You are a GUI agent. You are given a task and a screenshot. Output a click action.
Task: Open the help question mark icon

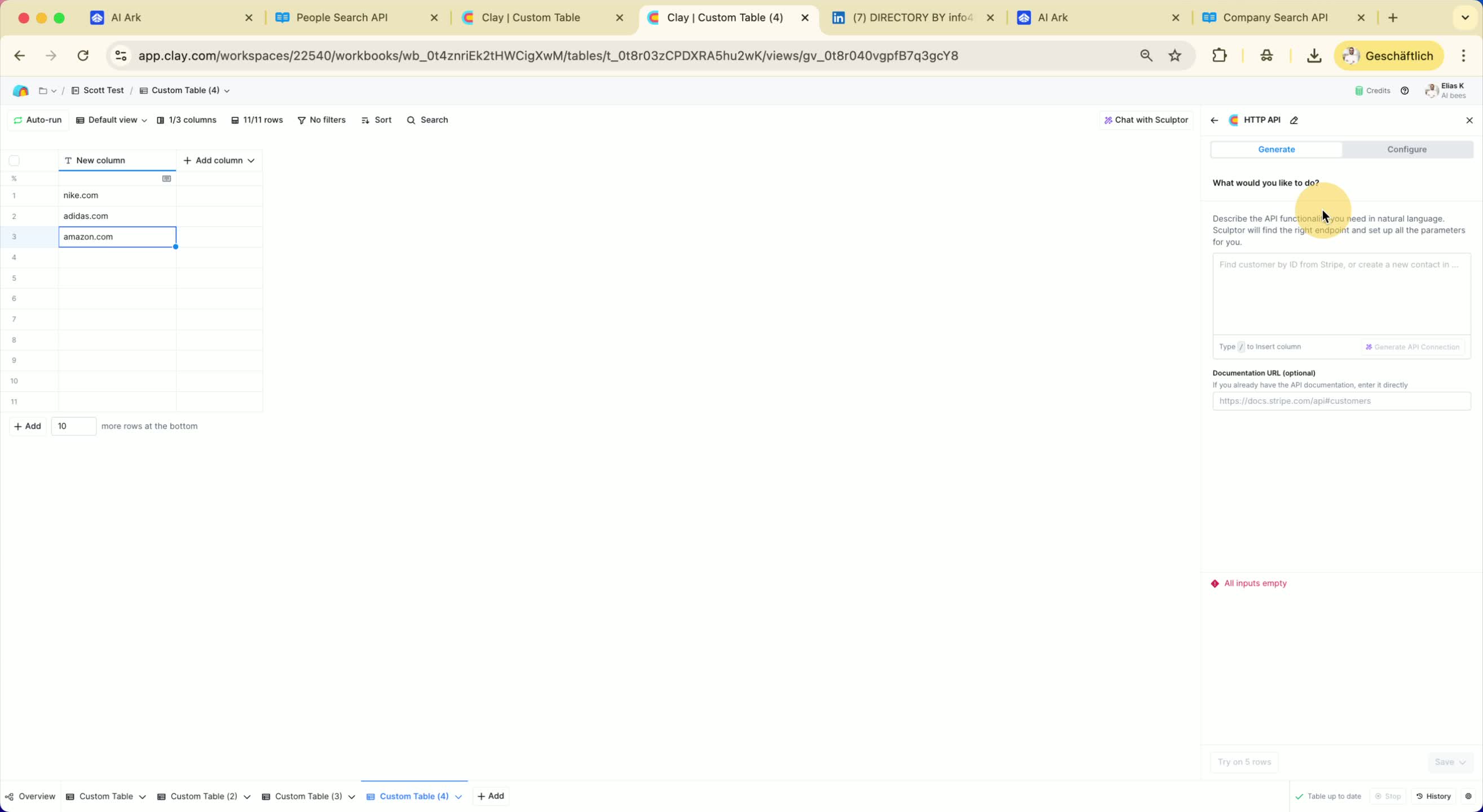(x=1405, y=90)
